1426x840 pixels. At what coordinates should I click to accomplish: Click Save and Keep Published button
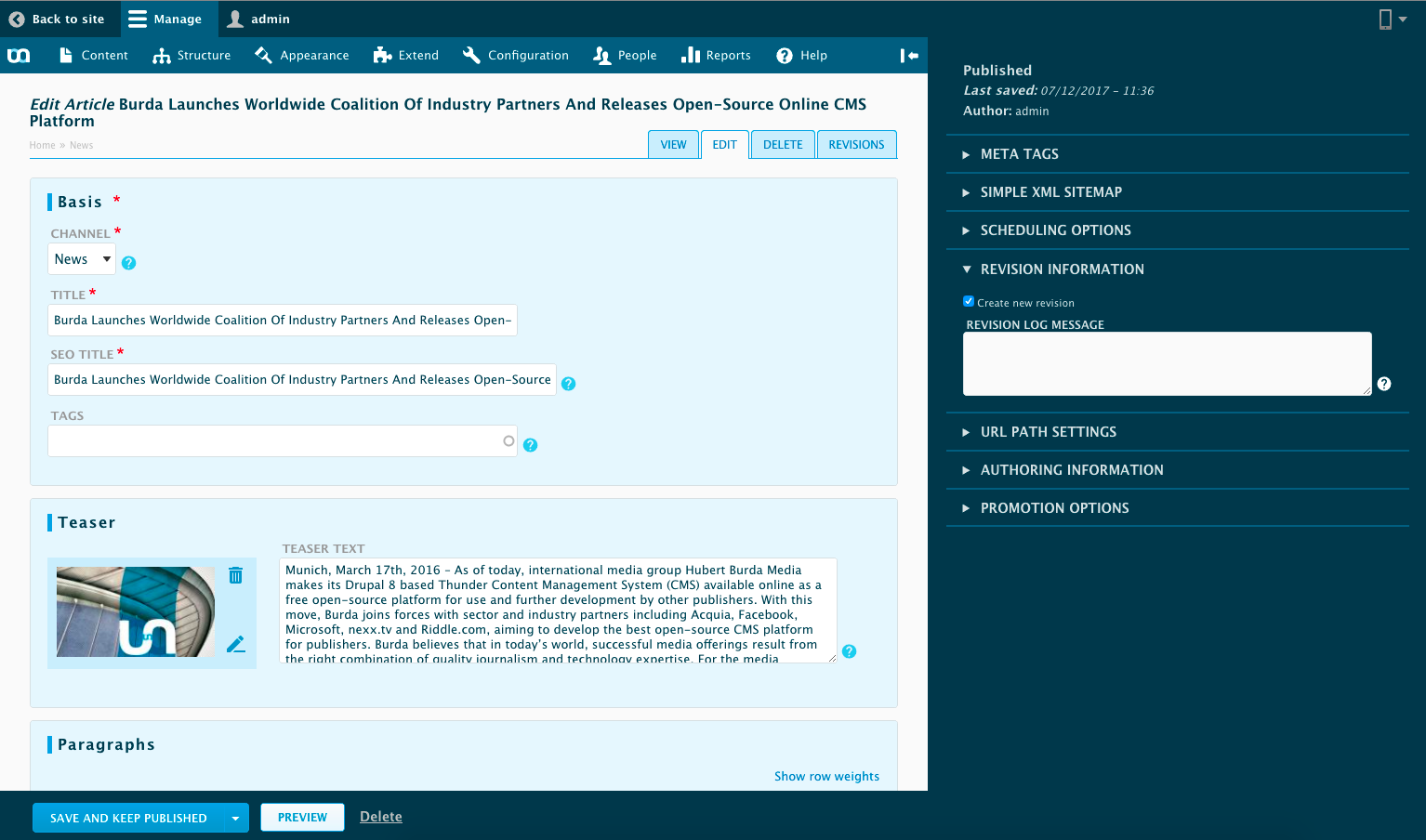point(128,818)
